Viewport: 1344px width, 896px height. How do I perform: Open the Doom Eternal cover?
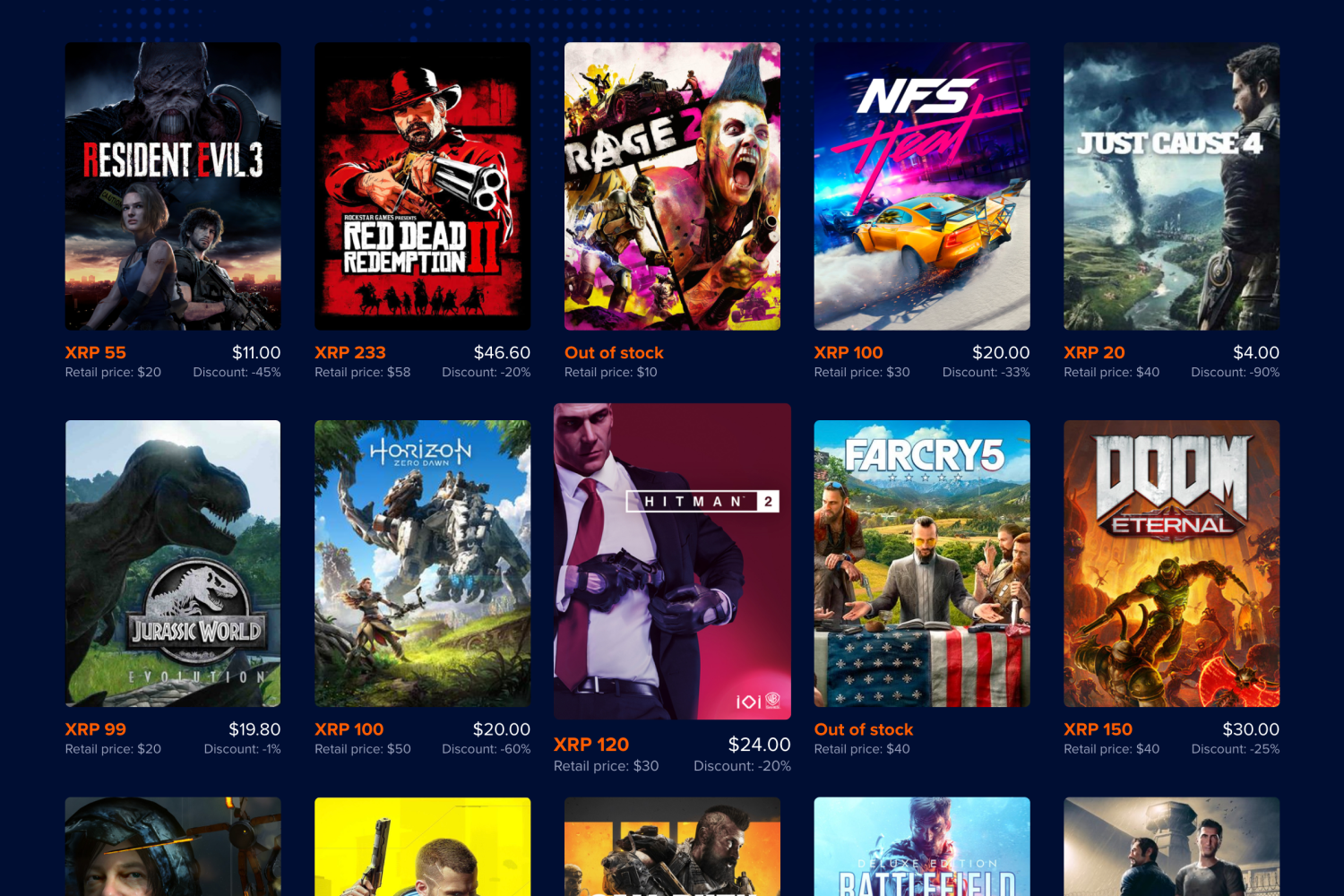click(x=1171, y=564)
